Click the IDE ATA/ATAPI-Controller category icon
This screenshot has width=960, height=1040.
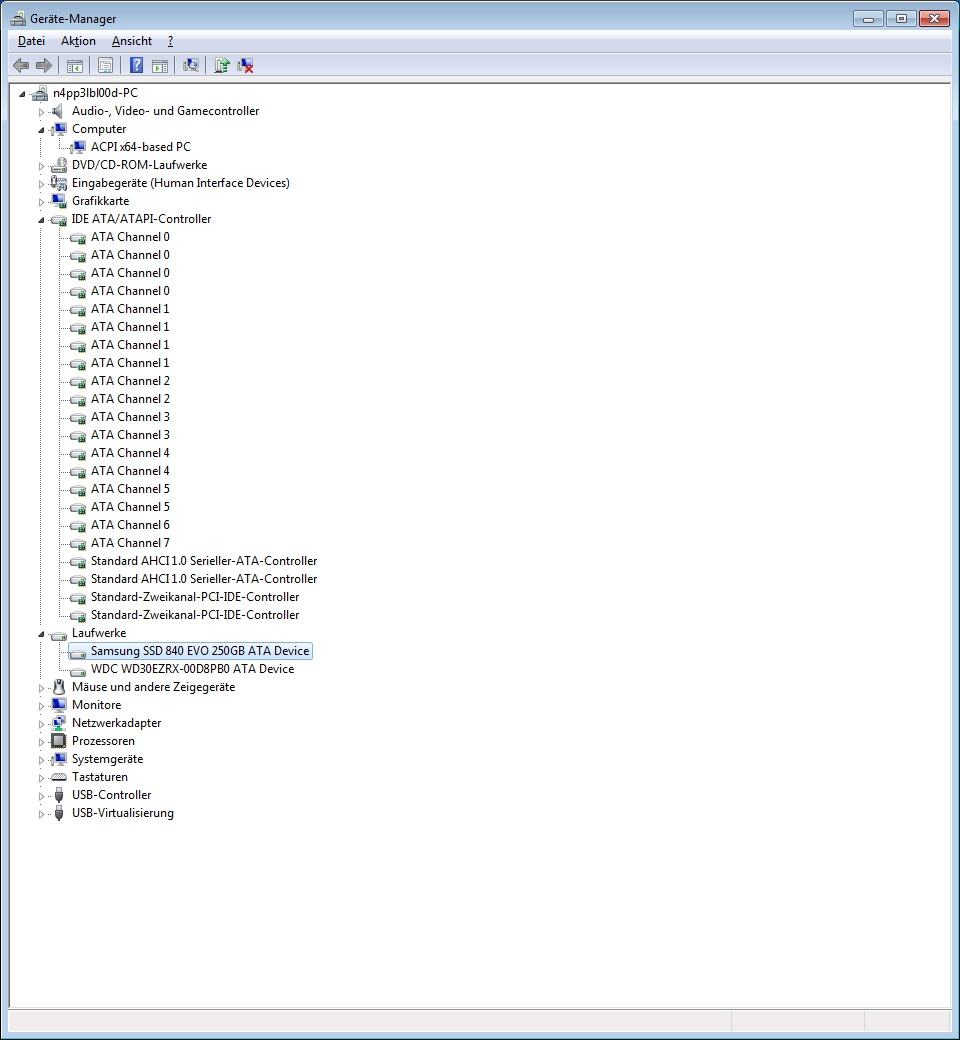tap(58, 219)
